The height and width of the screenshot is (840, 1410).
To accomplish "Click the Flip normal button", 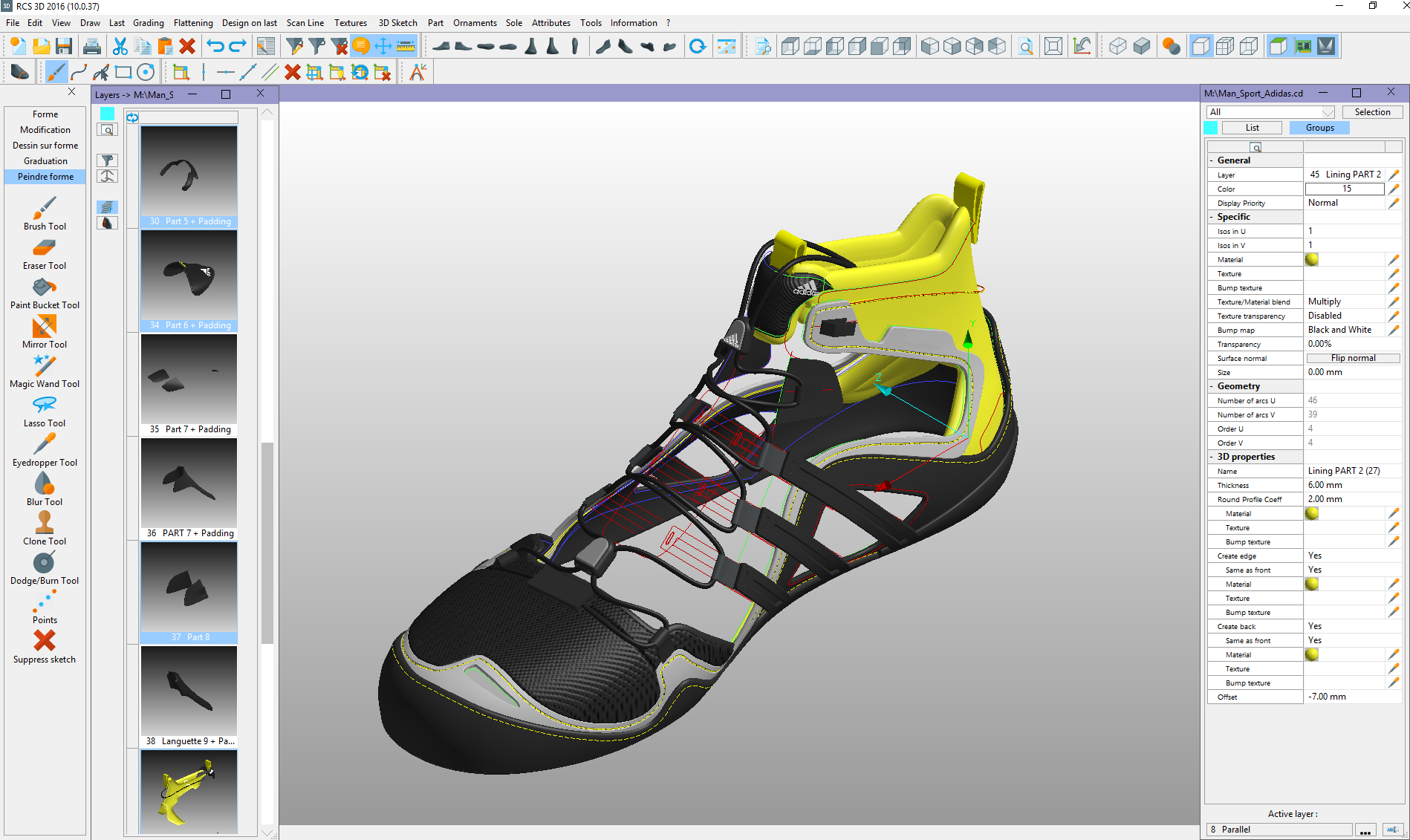I will coord(1353,358).
